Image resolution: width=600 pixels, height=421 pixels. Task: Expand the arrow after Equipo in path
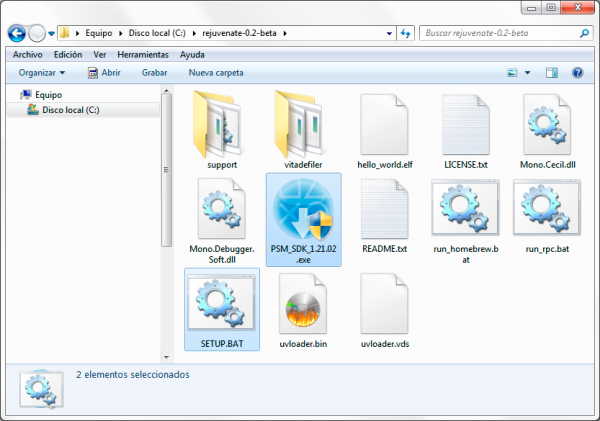coord(121,33)
